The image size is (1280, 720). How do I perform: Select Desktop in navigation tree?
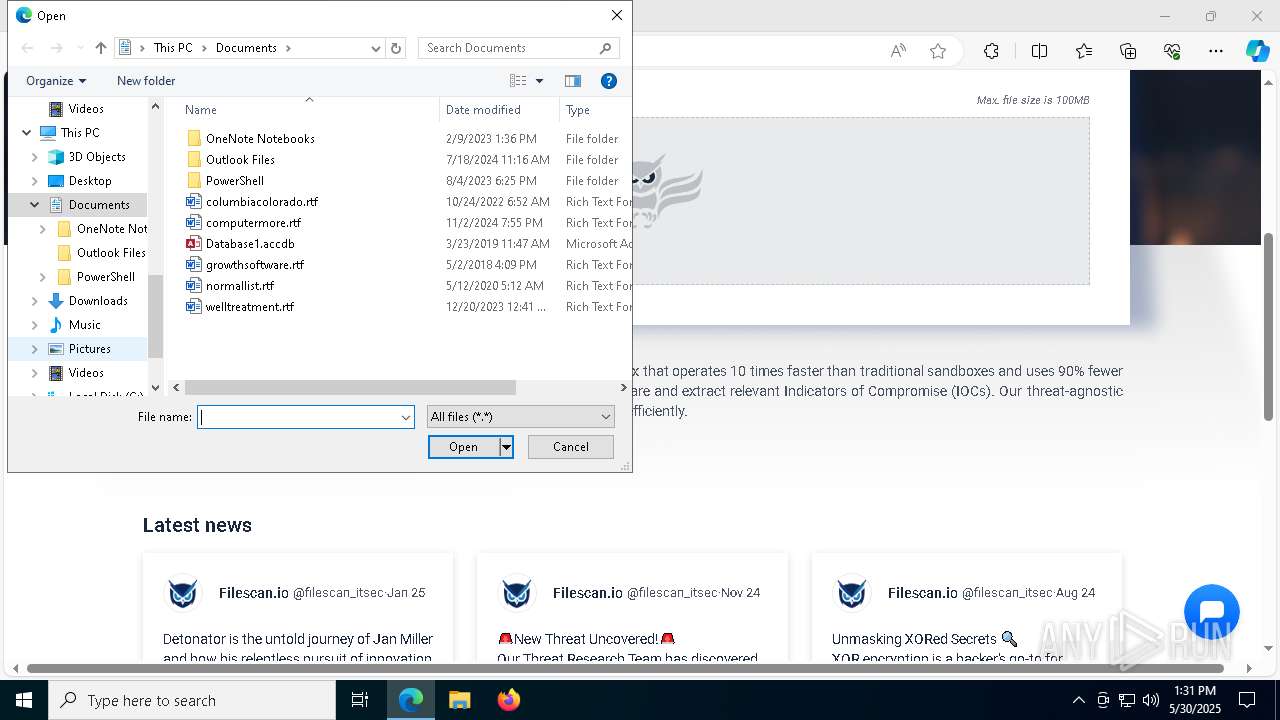(90, 181)
